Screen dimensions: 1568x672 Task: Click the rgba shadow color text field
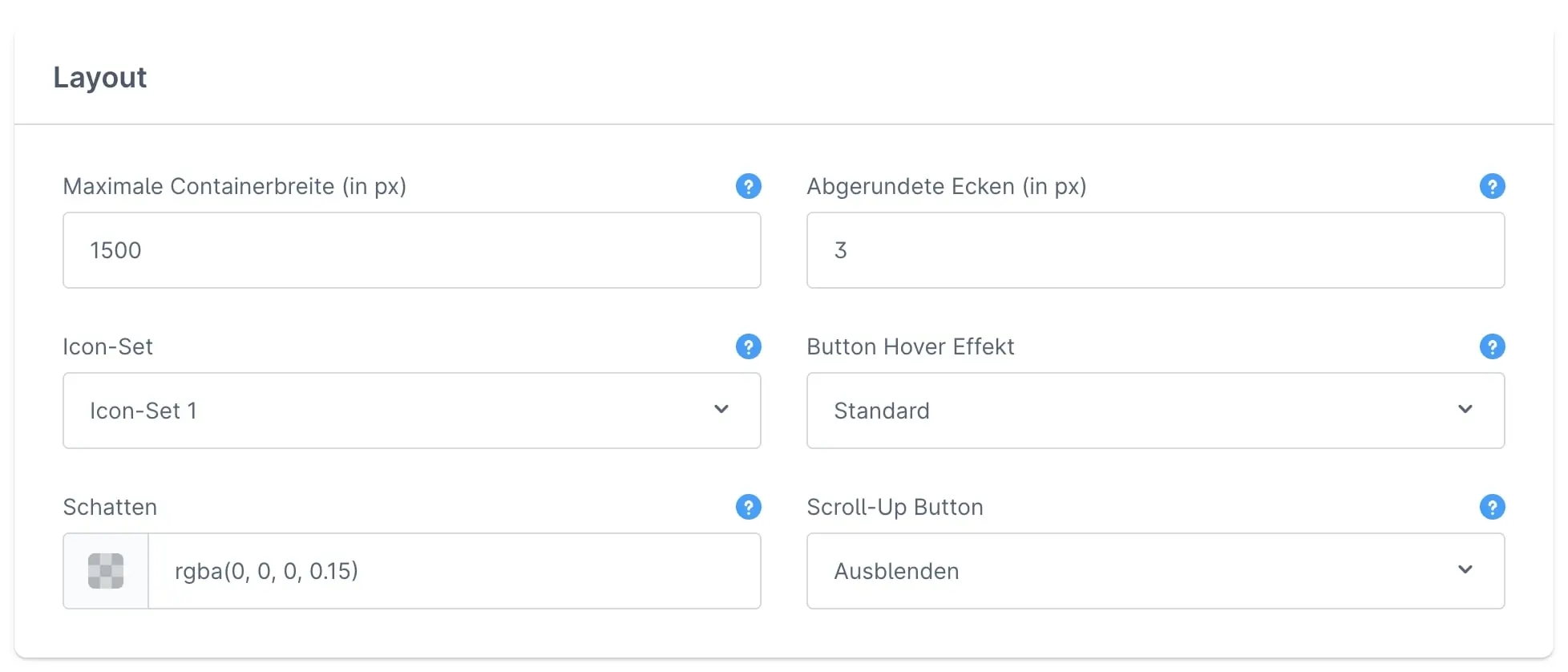click(454, 571)
